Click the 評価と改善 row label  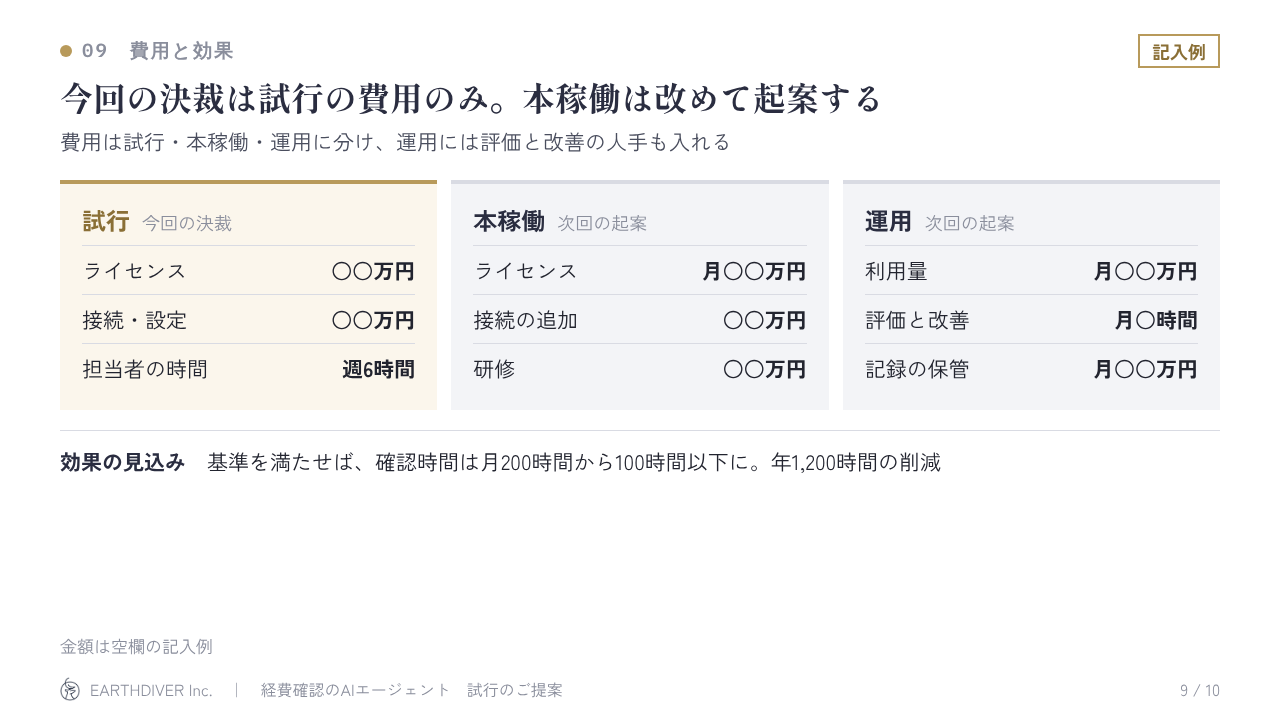(917, 320)
